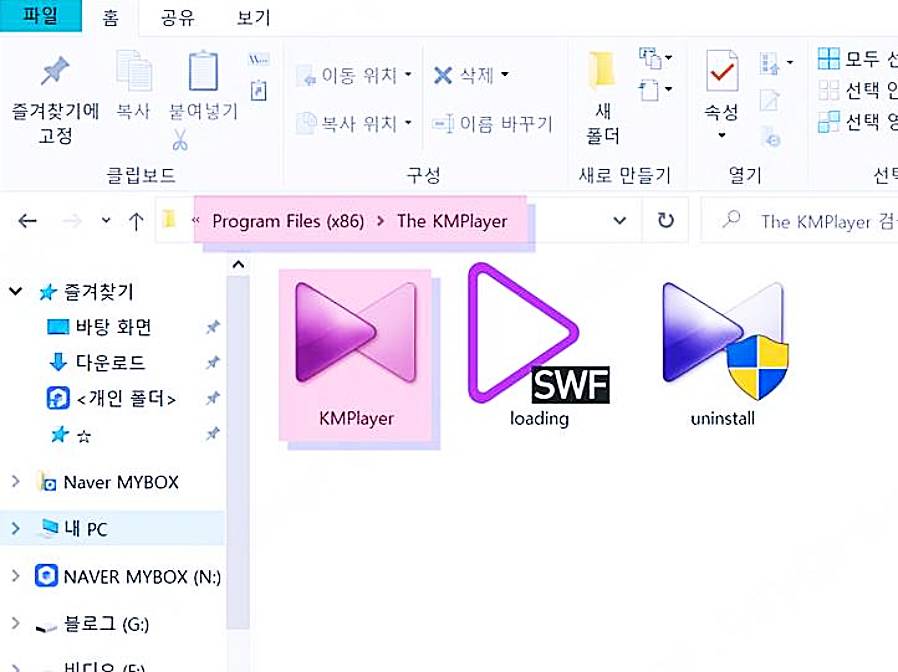898x672 pixels.
Task: Select the loading SWF file
Action: [x=539, y=345]
